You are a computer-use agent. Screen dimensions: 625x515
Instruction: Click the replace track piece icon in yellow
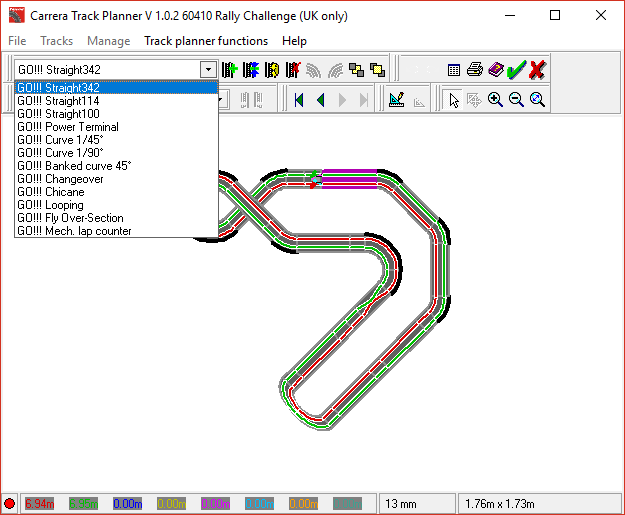tap(272, 70)
